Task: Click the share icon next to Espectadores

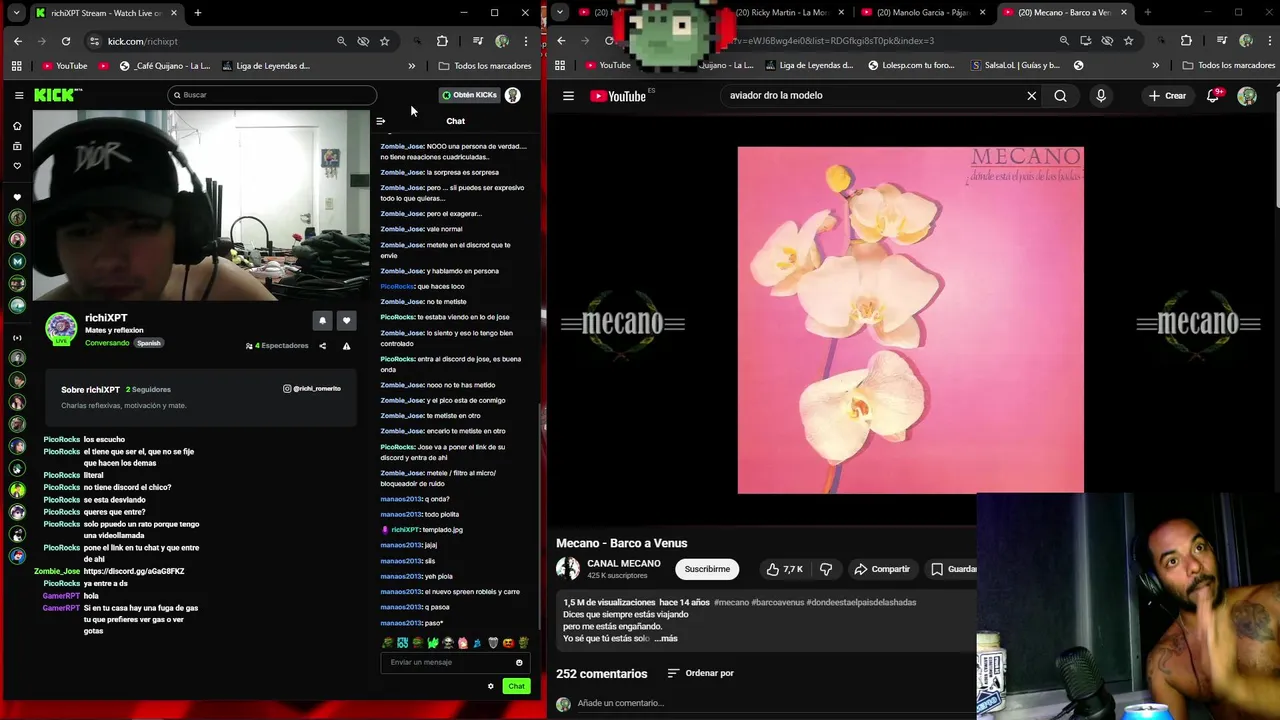Action: pos(322,346)
